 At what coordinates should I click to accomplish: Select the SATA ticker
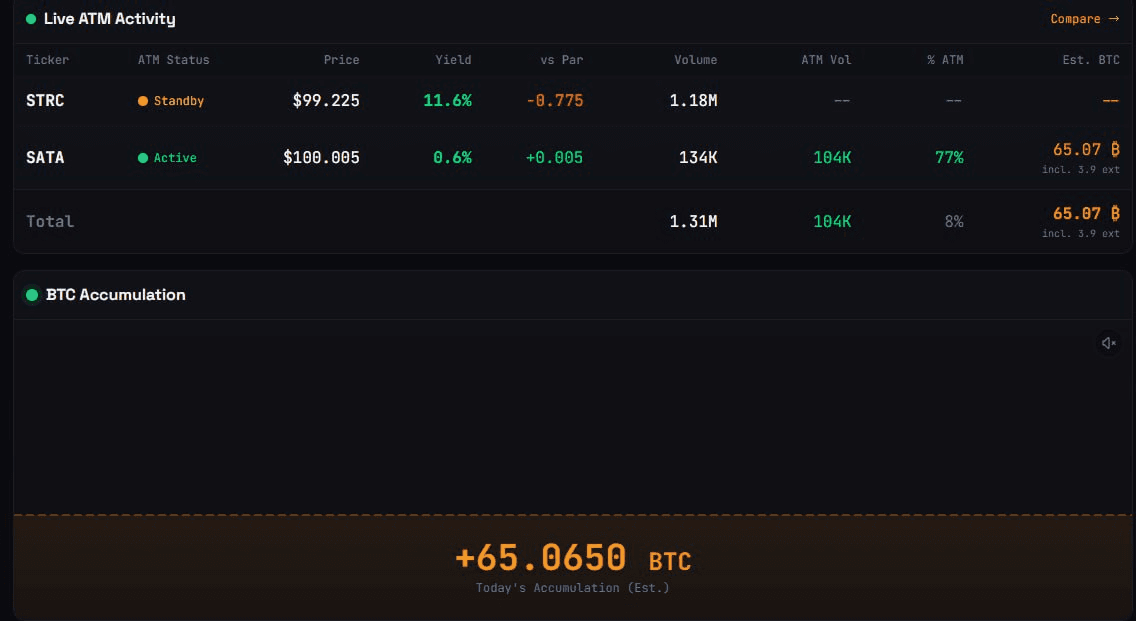(x=45, y=157)
